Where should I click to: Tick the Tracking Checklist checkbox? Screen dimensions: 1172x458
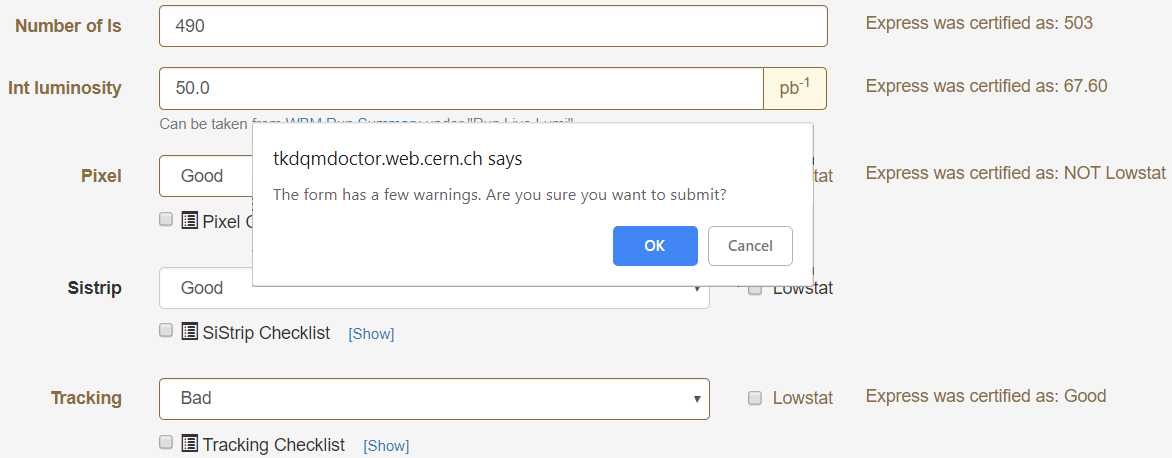coord(166,442)
